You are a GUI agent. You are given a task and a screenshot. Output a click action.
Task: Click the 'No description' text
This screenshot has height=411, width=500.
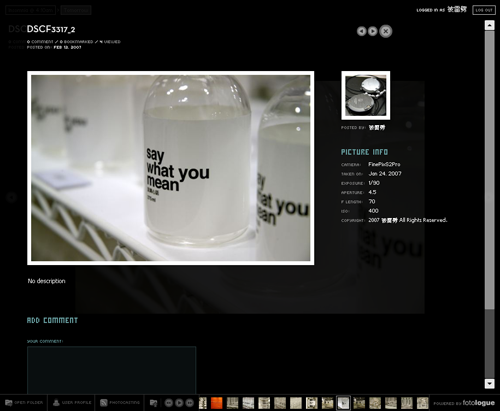pos(46,281)
